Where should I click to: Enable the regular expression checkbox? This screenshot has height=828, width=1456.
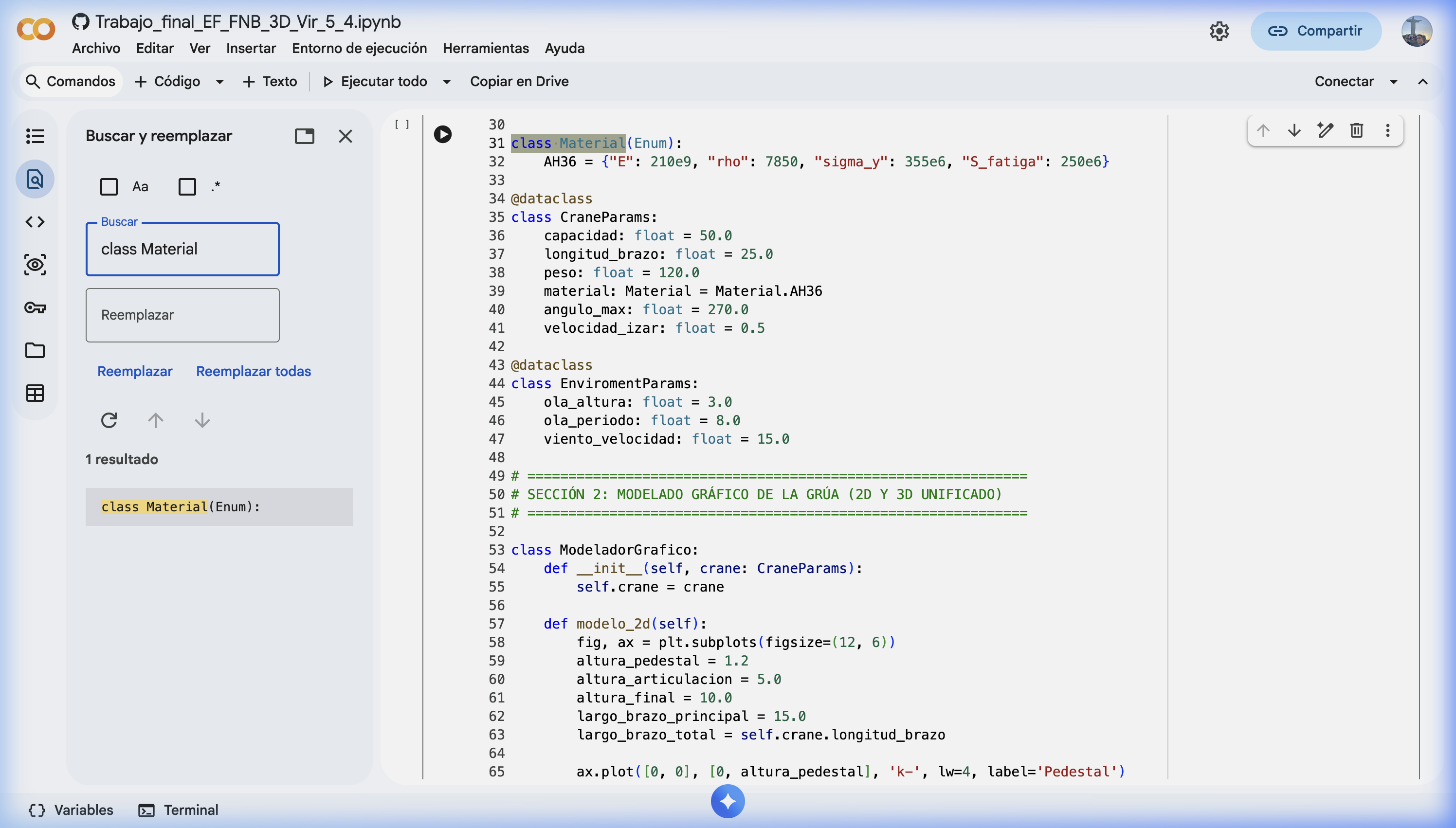(188, 186)
